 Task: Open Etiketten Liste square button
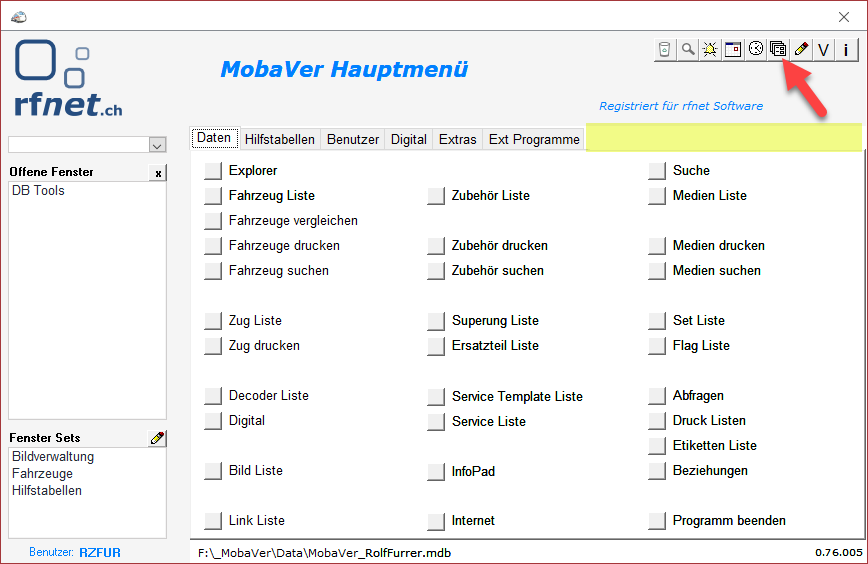[657, 446]
